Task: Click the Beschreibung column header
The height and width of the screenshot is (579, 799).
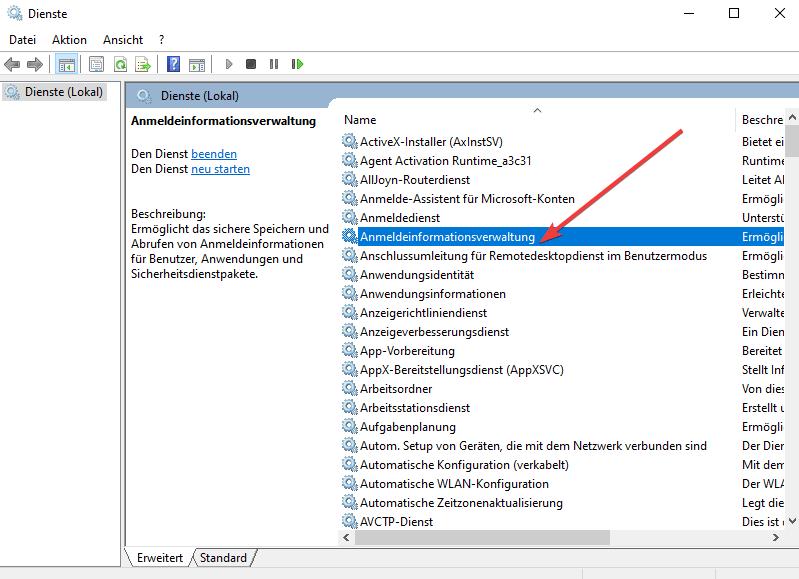Action: (762, 120)
